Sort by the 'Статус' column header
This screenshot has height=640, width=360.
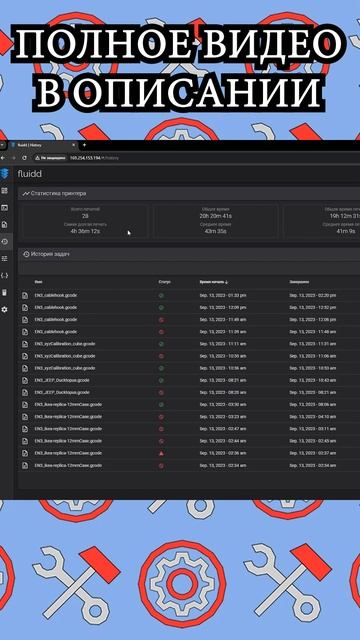(x=164, y=282)
